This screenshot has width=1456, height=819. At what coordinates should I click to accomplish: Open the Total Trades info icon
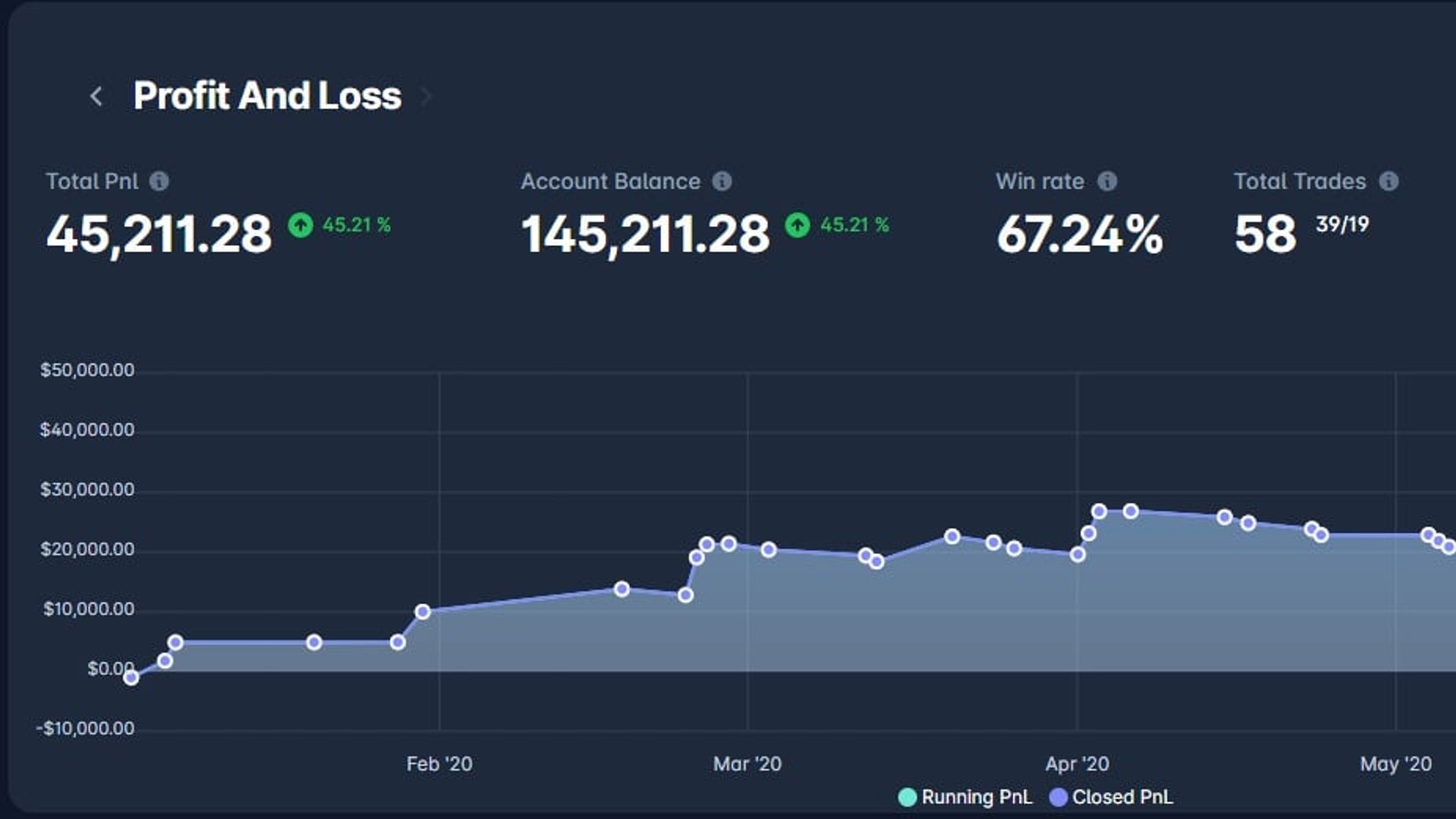pos(1388,181)
